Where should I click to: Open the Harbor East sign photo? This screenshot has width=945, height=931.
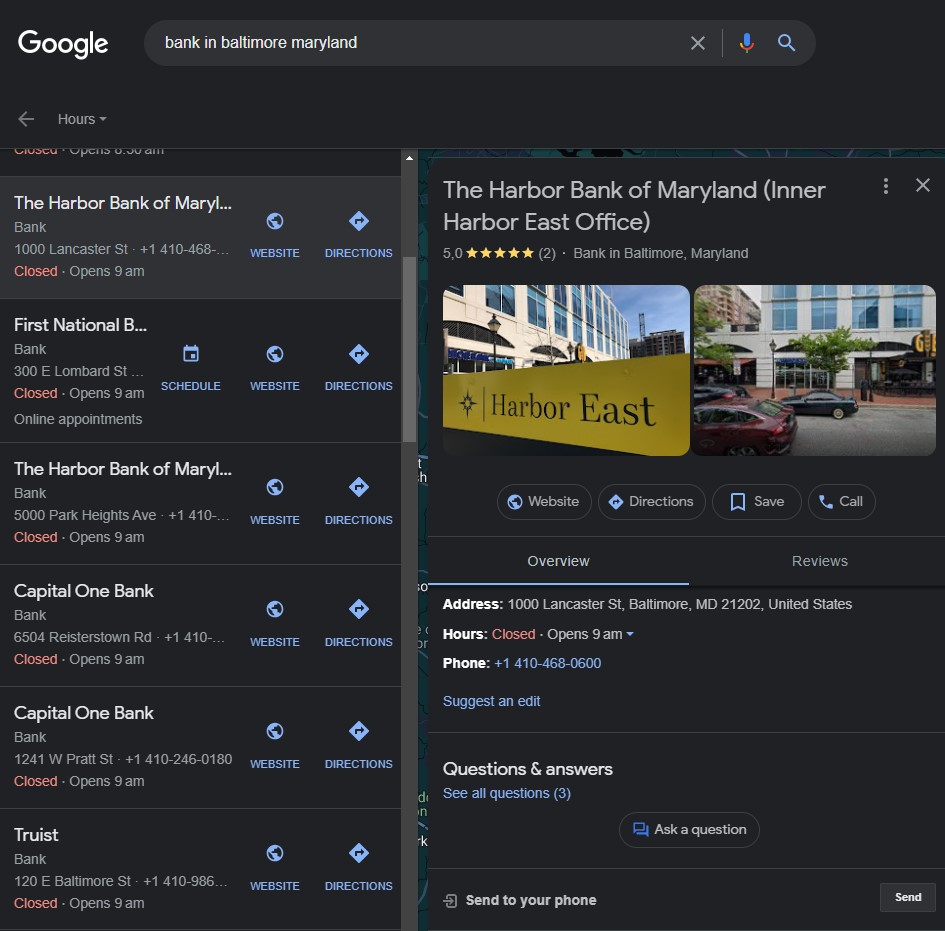click(566, 370)
